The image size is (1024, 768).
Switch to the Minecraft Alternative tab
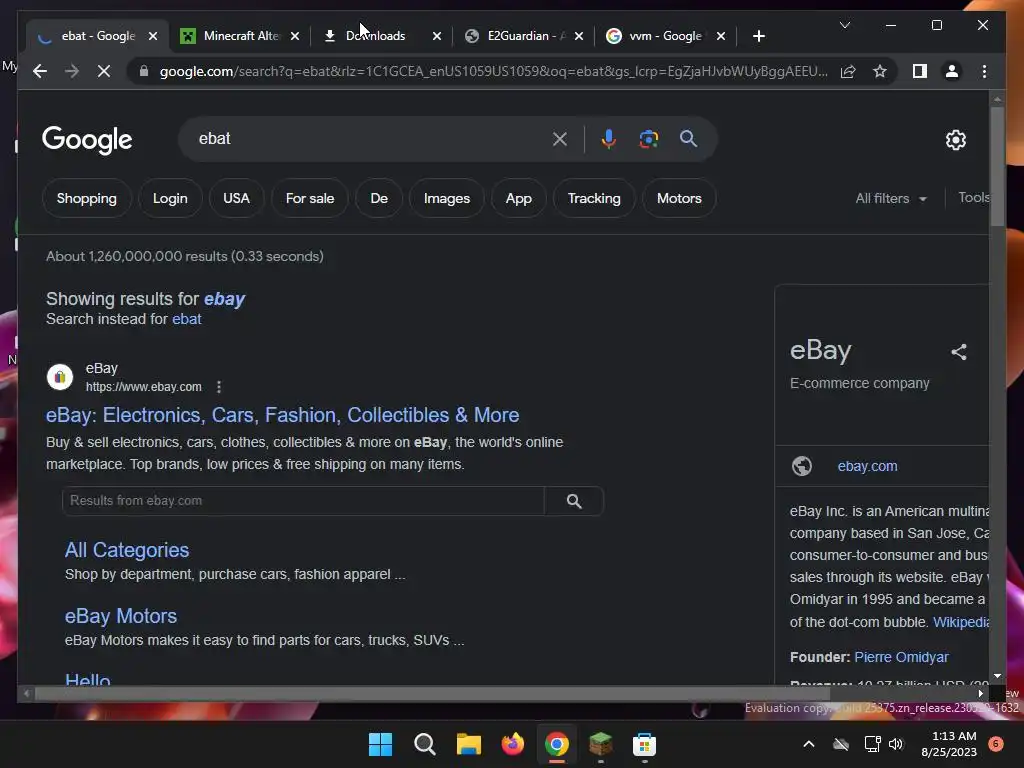(238, 36)
